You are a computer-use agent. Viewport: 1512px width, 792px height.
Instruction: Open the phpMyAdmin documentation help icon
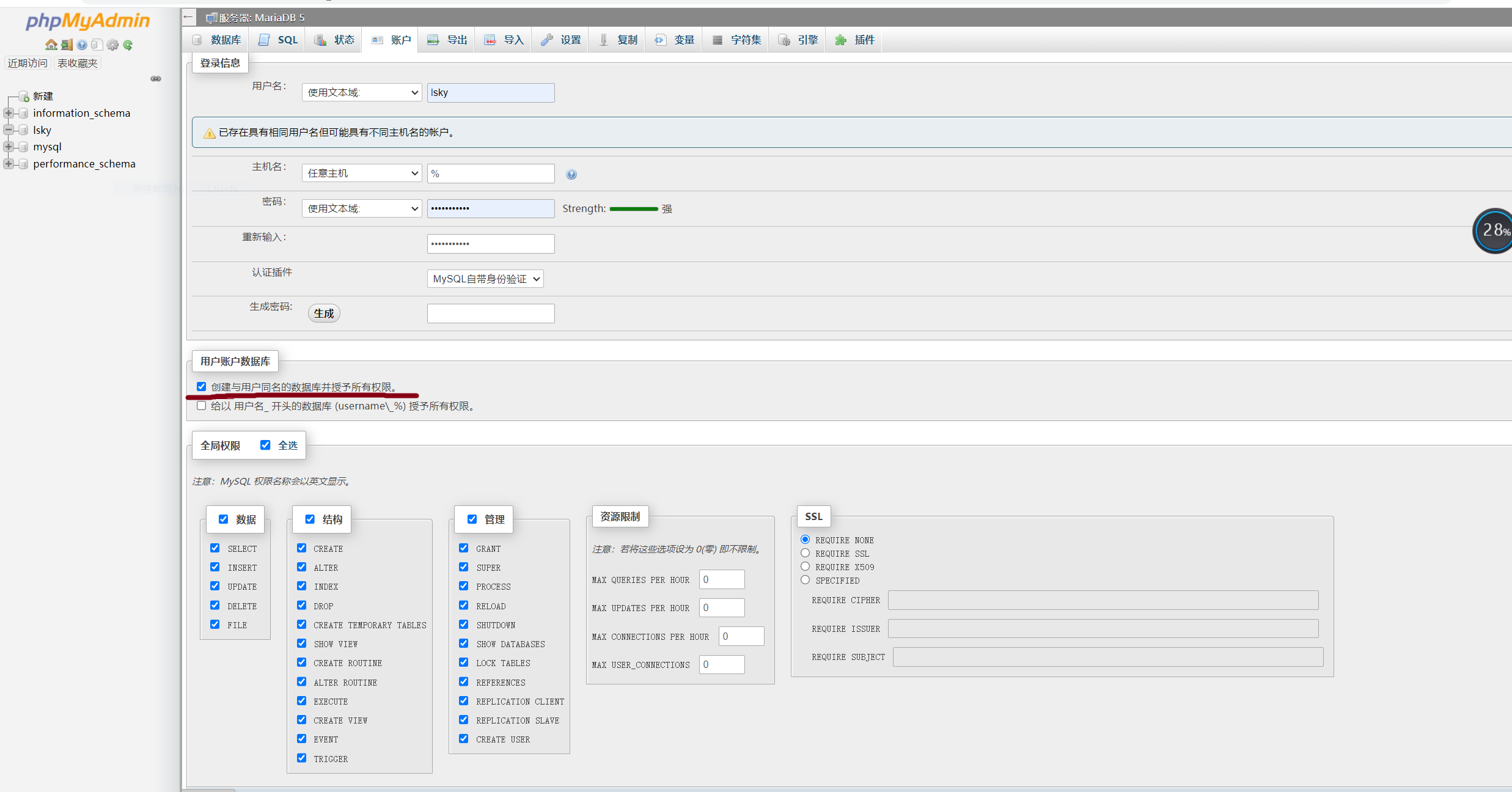click(82, 45)
